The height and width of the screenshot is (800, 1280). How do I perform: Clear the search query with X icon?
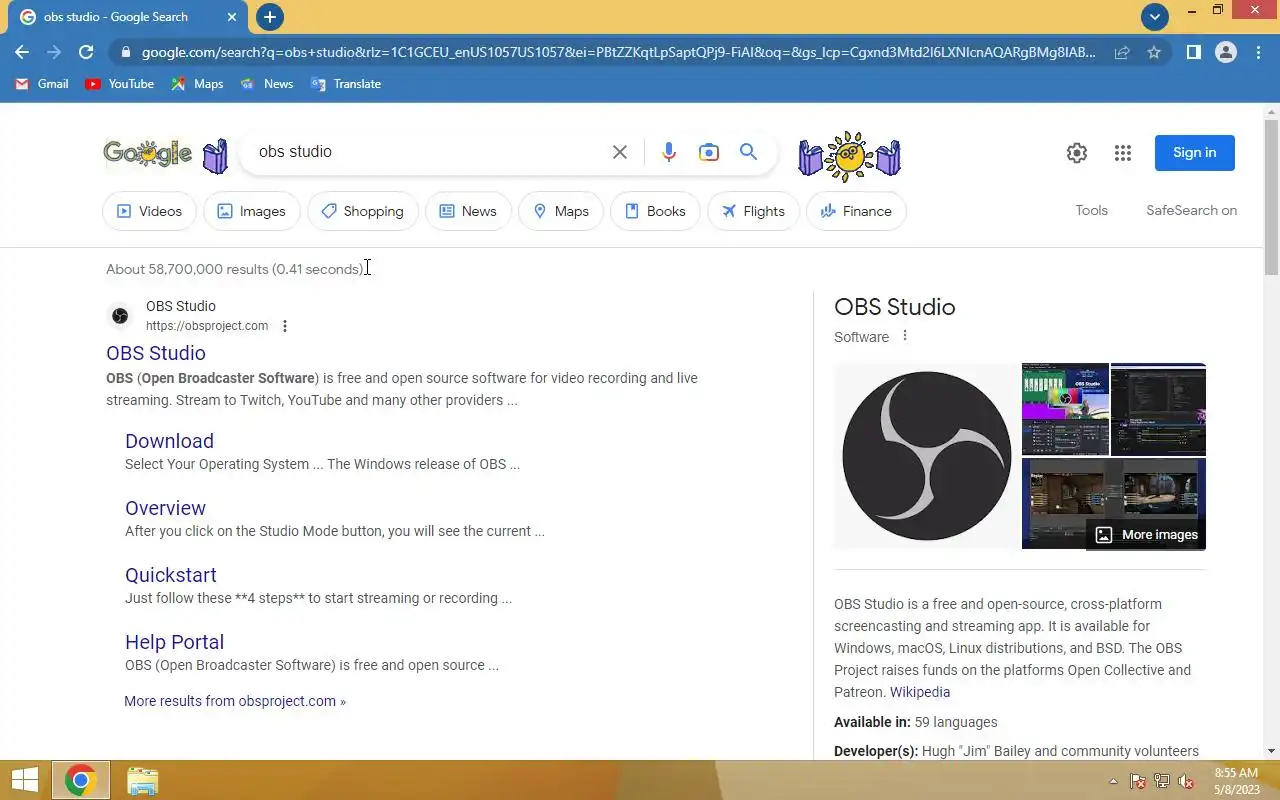pos(620,152)
